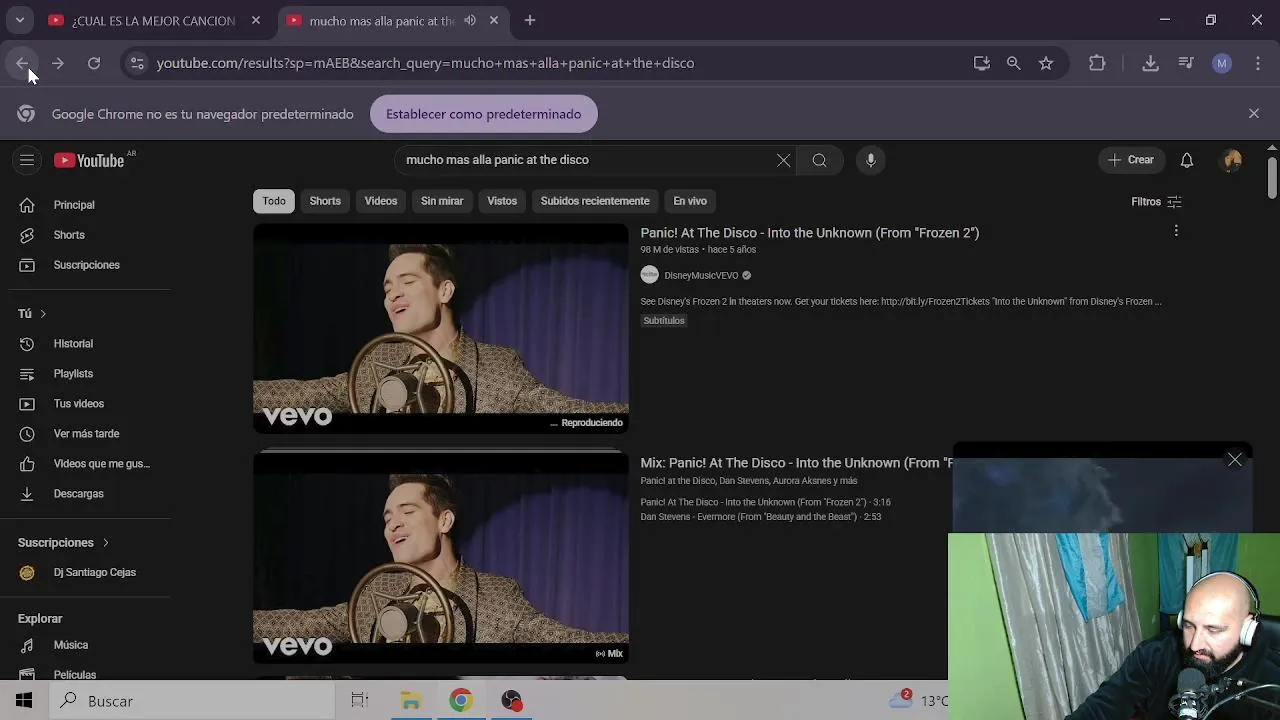The image size is (1280, 720).
Task: Open Chrome extensions puzzle icon
Action: coord(1097,63)
